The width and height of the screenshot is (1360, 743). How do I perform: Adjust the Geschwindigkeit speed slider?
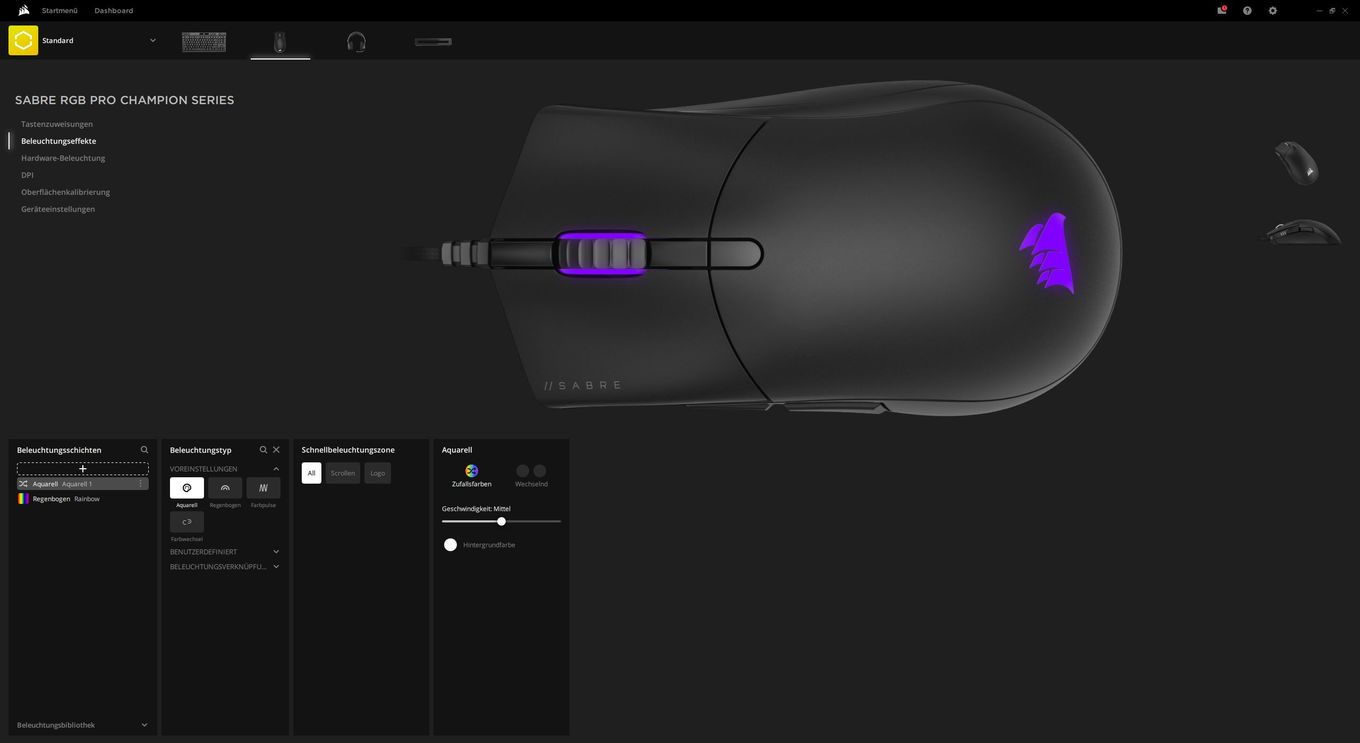point(501,521)
